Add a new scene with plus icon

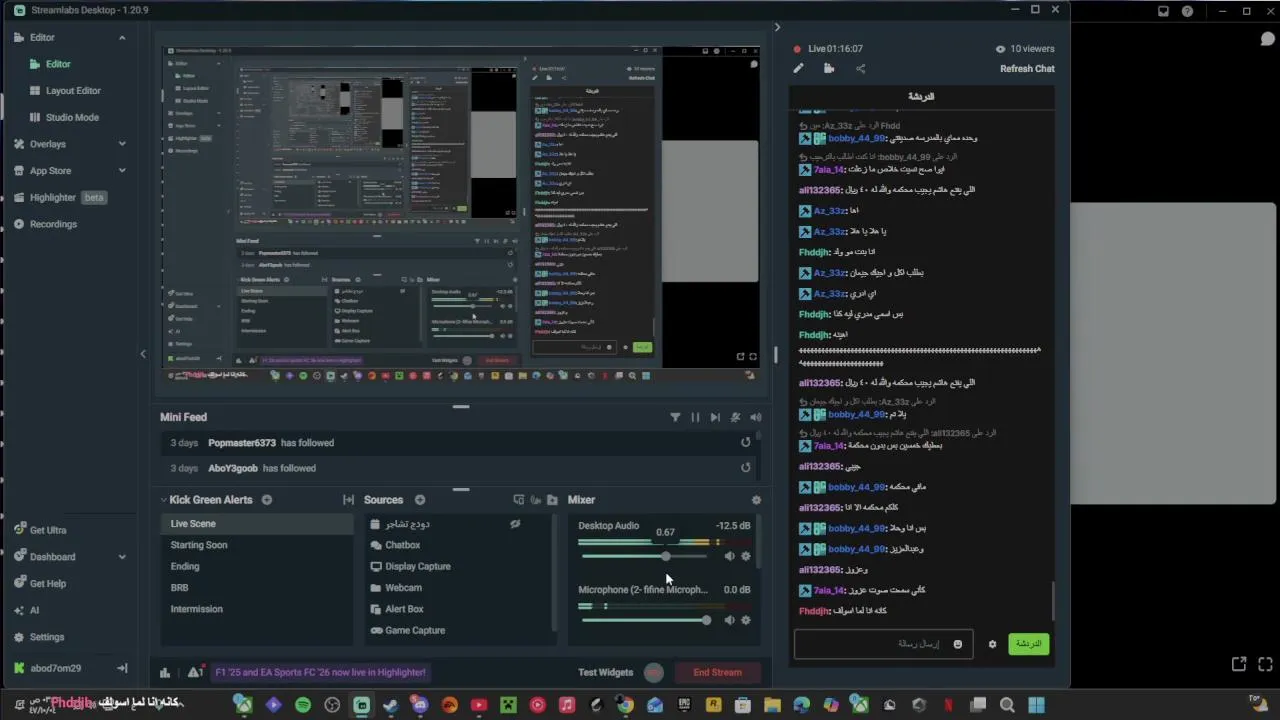pyautogui.click(x=267, y=500)
